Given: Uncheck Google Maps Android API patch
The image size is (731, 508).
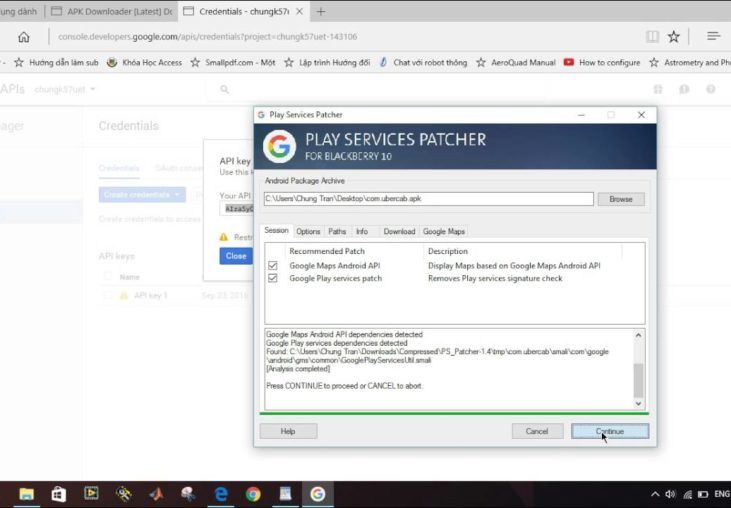Looking at the screenshot, I should pos(273,266).
